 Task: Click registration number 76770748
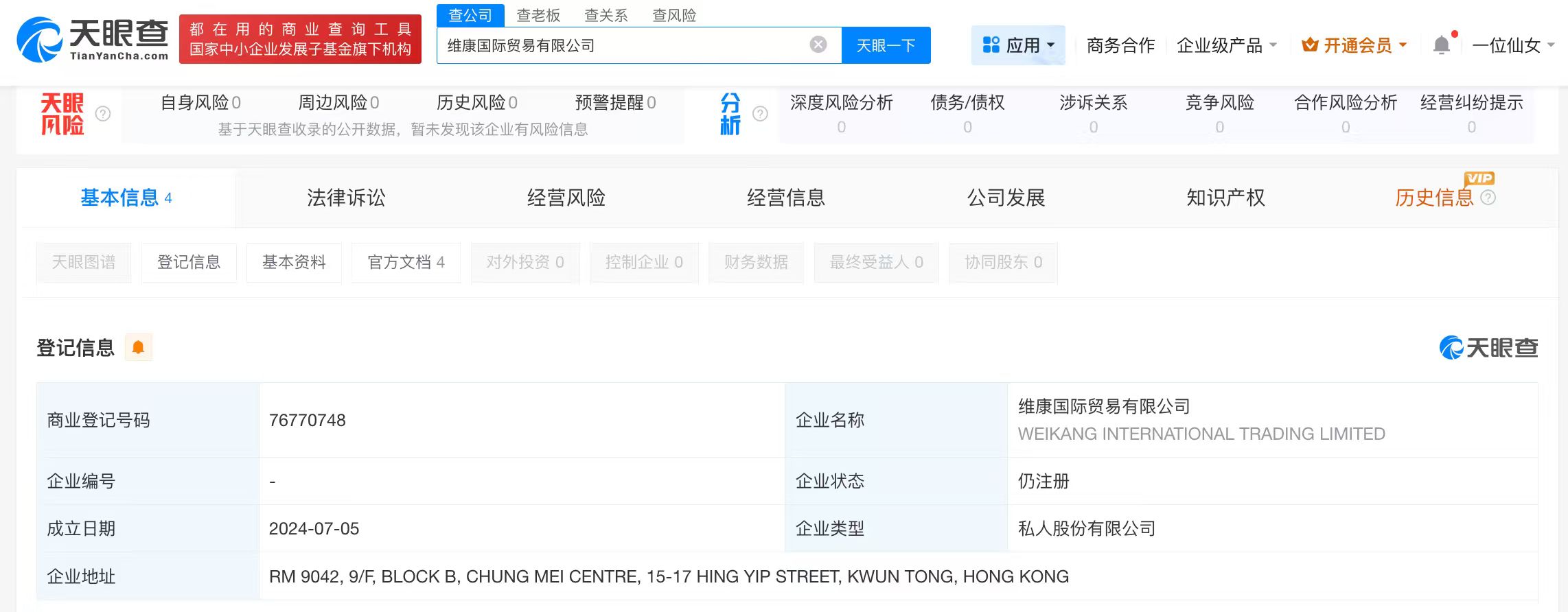point(308,420)
